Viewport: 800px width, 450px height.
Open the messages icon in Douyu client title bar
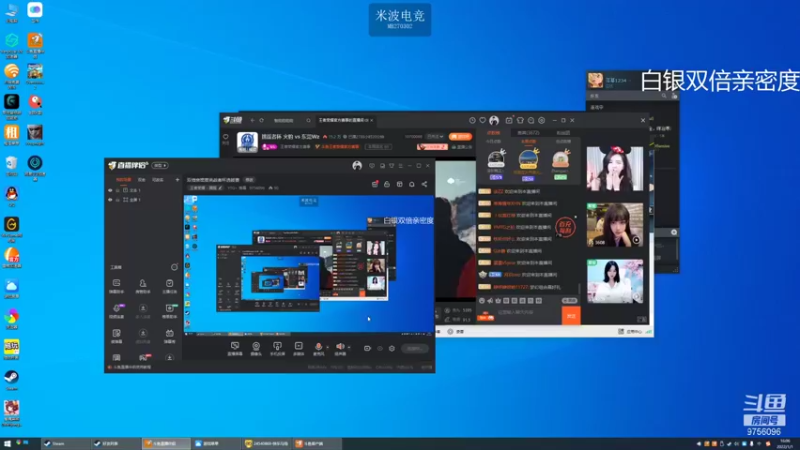(x=531, y=120)
